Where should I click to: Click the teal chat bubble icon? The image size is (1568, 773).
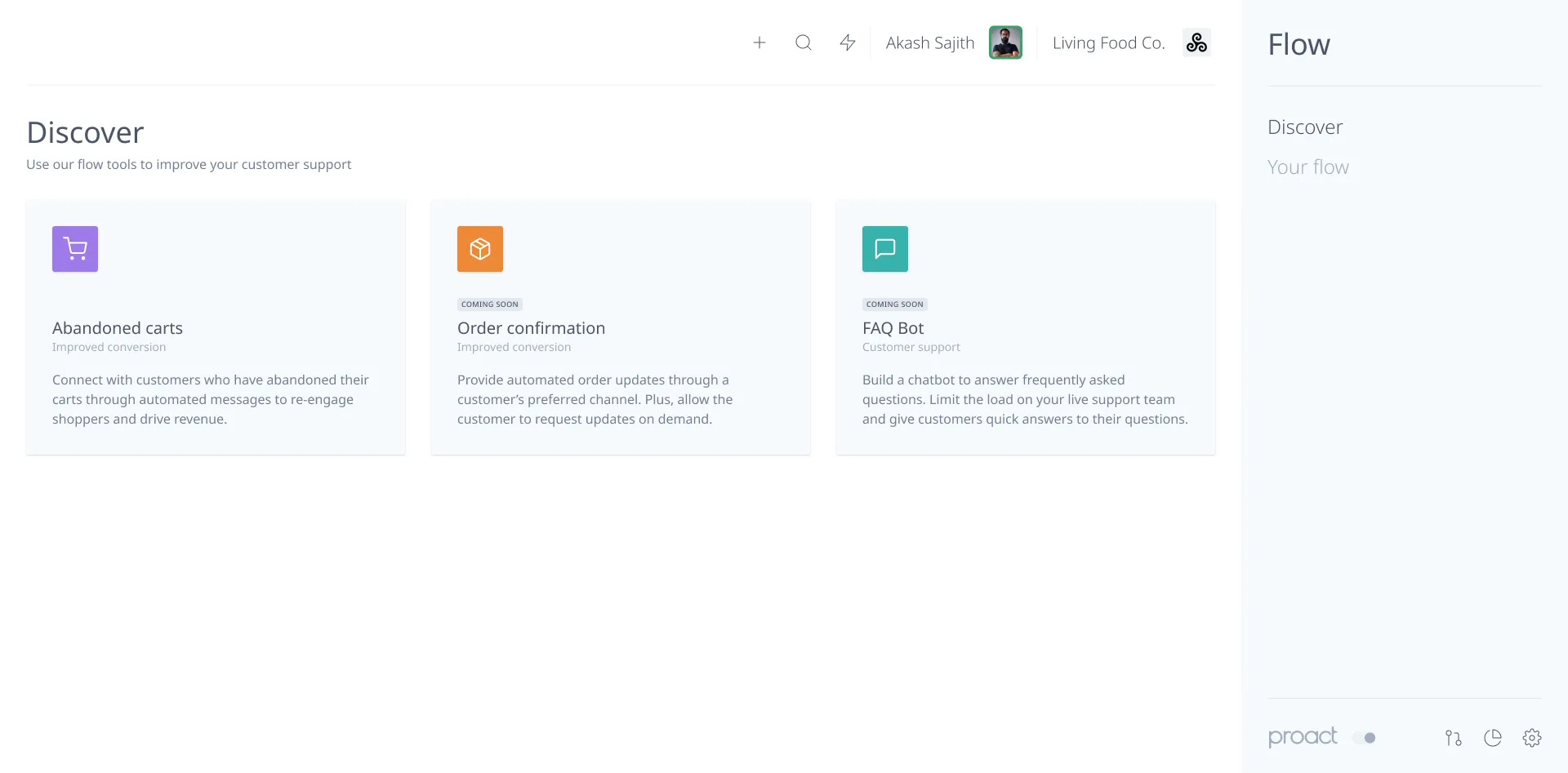885,249
